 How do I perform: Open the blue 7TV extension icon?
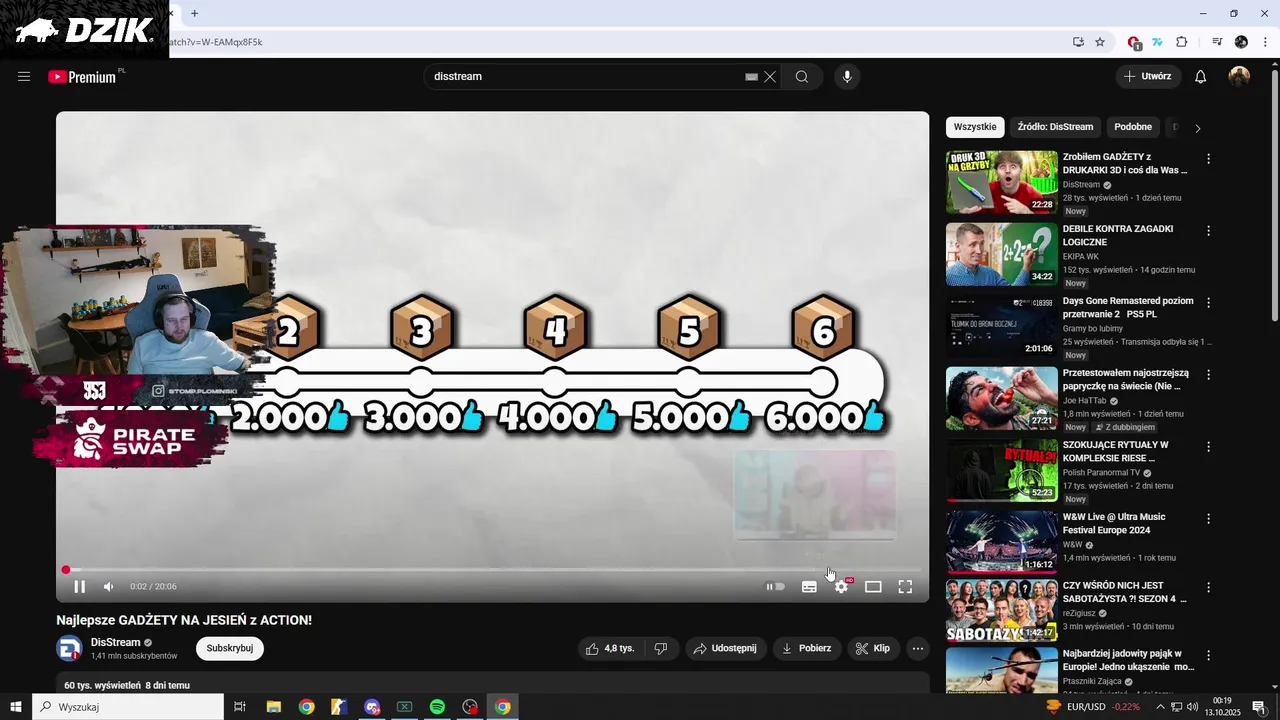(x=1157, y=42)
